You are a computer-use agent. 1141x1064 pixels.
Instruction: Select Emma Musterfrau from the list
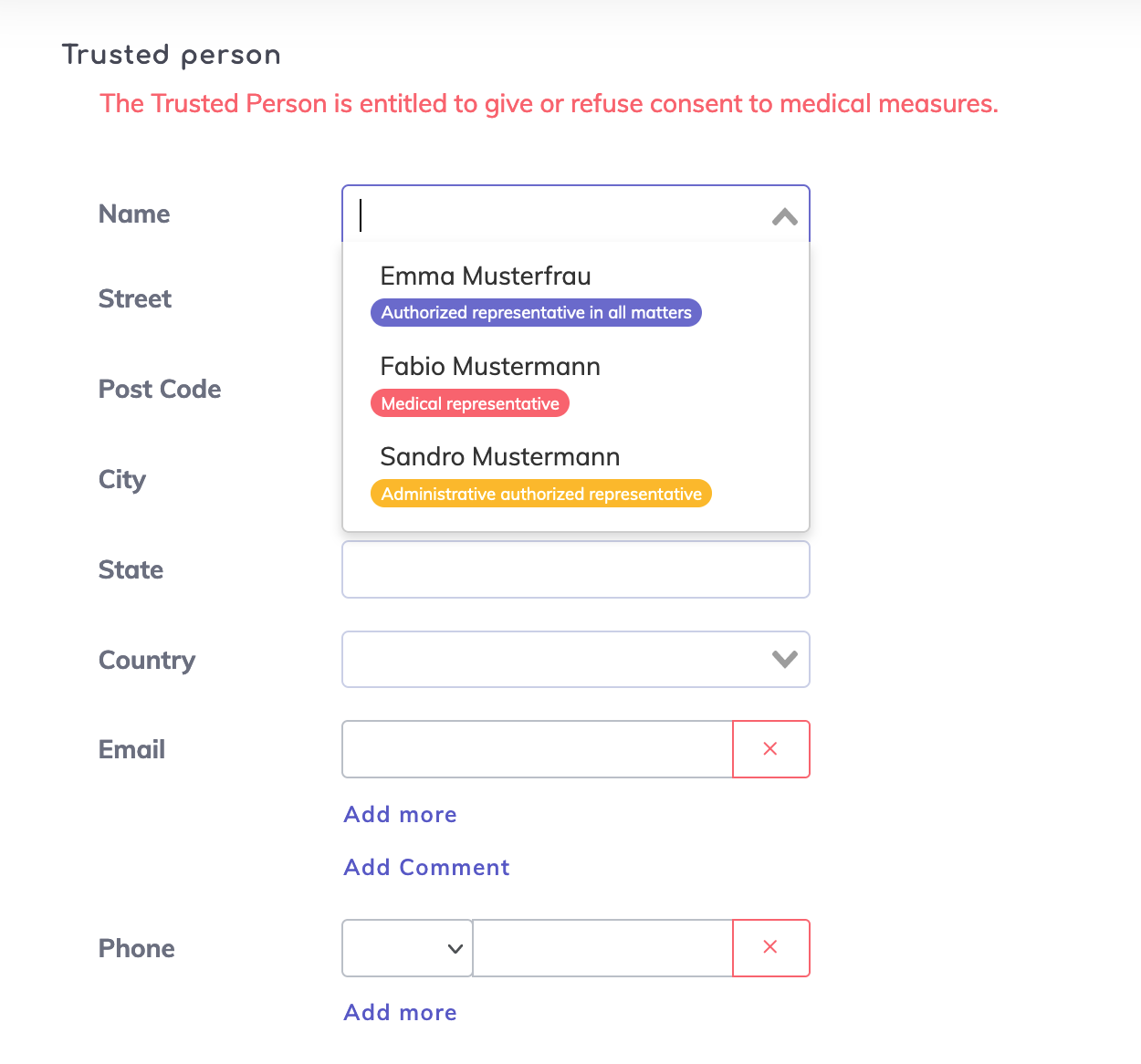point(486,276)
